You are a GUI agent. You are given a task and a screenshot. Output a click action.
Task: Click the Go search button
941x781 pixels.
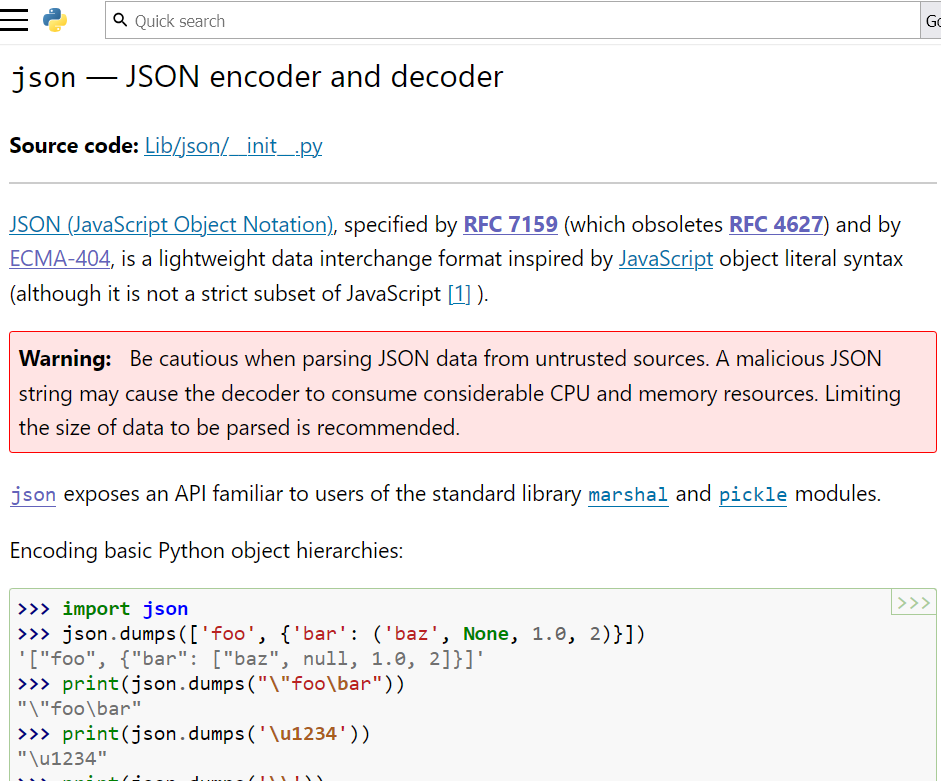[931, 20]
